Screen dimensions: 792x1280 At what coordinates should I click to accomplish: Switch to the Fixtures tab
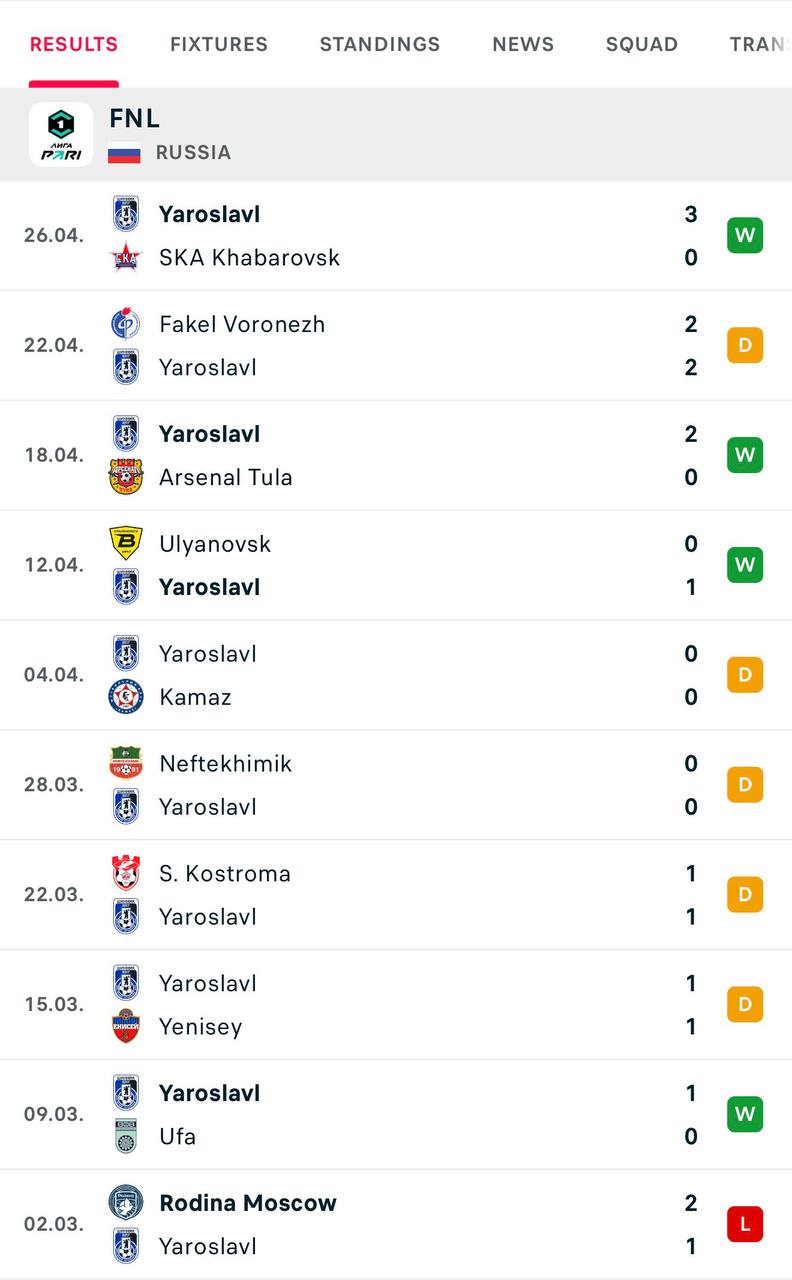tap(219, 44)
